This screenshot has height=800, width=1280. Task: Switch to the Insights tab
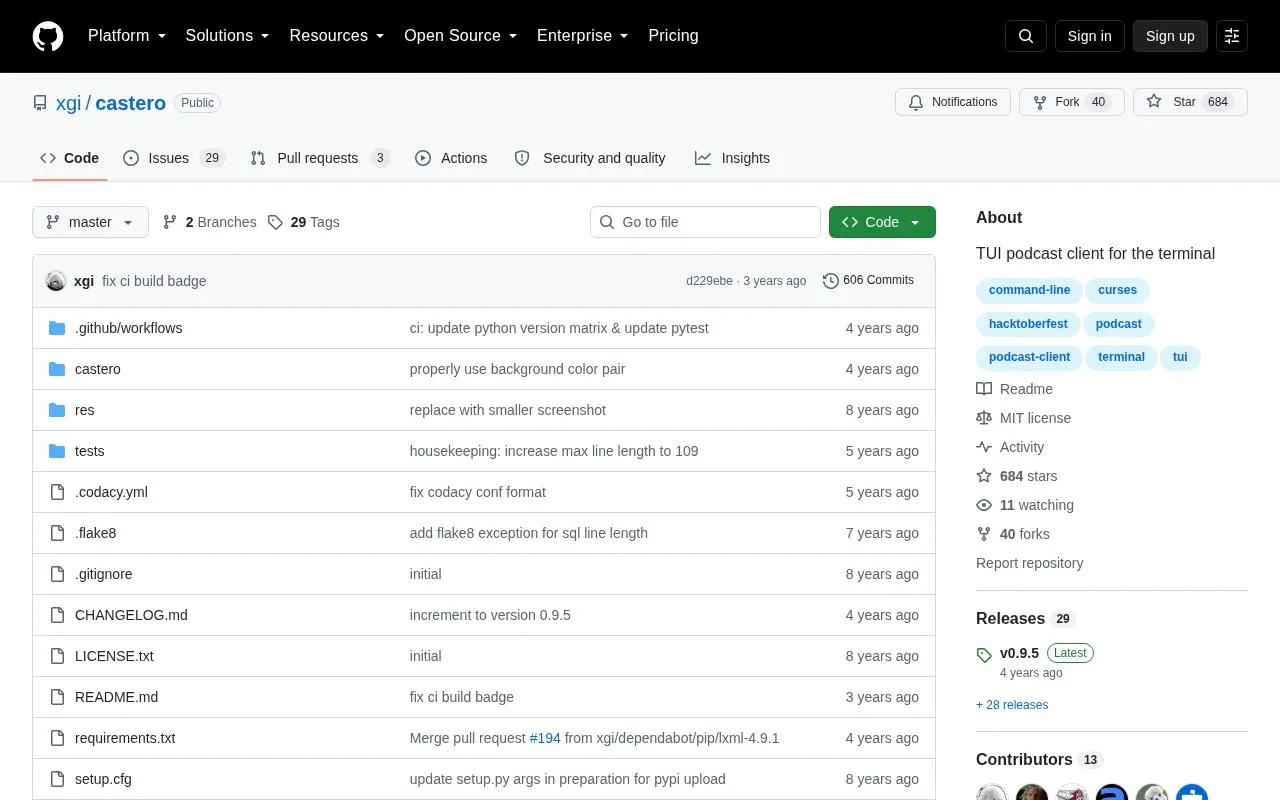click(x=732, y=158)
